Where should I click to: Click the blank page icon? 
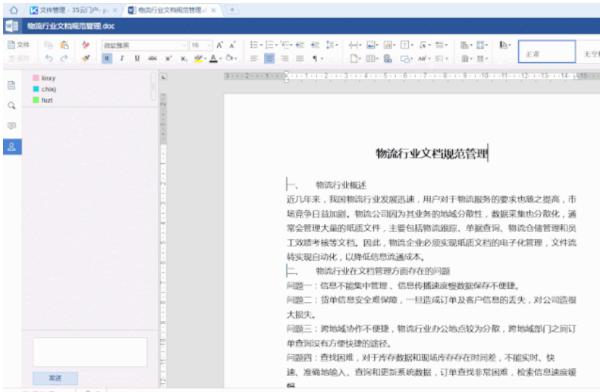tap(355, 59)
